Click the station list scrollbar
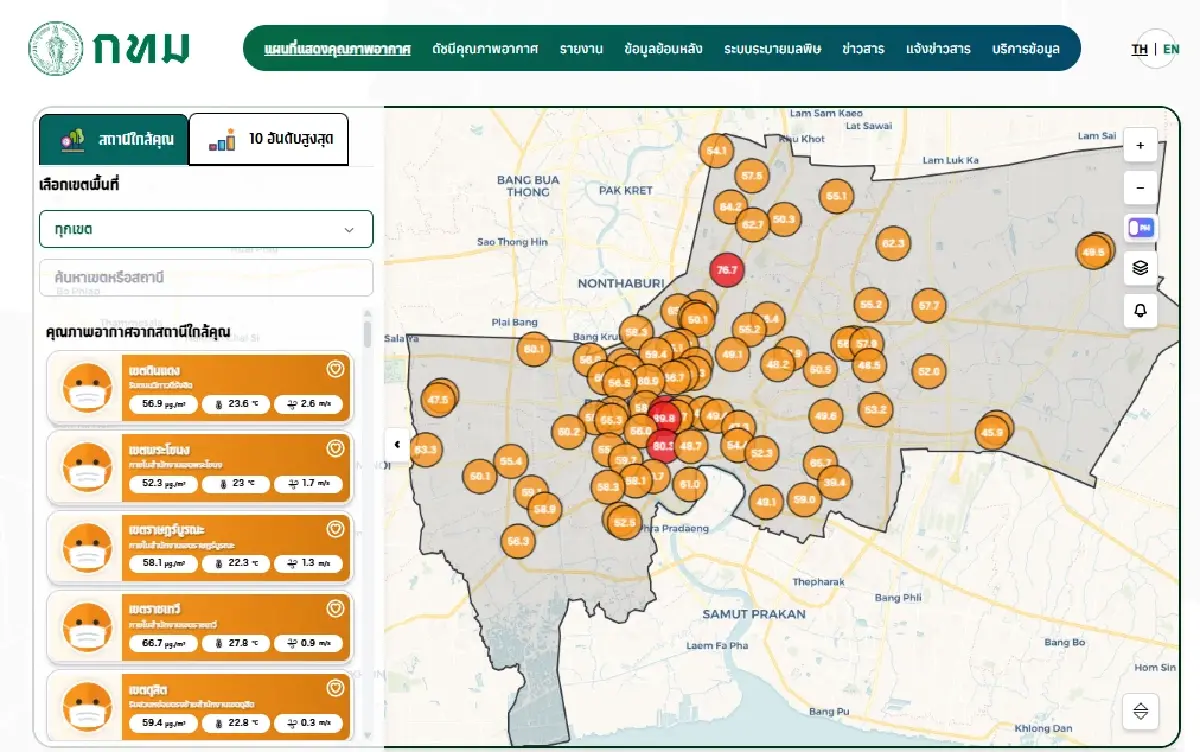 pyautogui.click(x=367, y=334)
